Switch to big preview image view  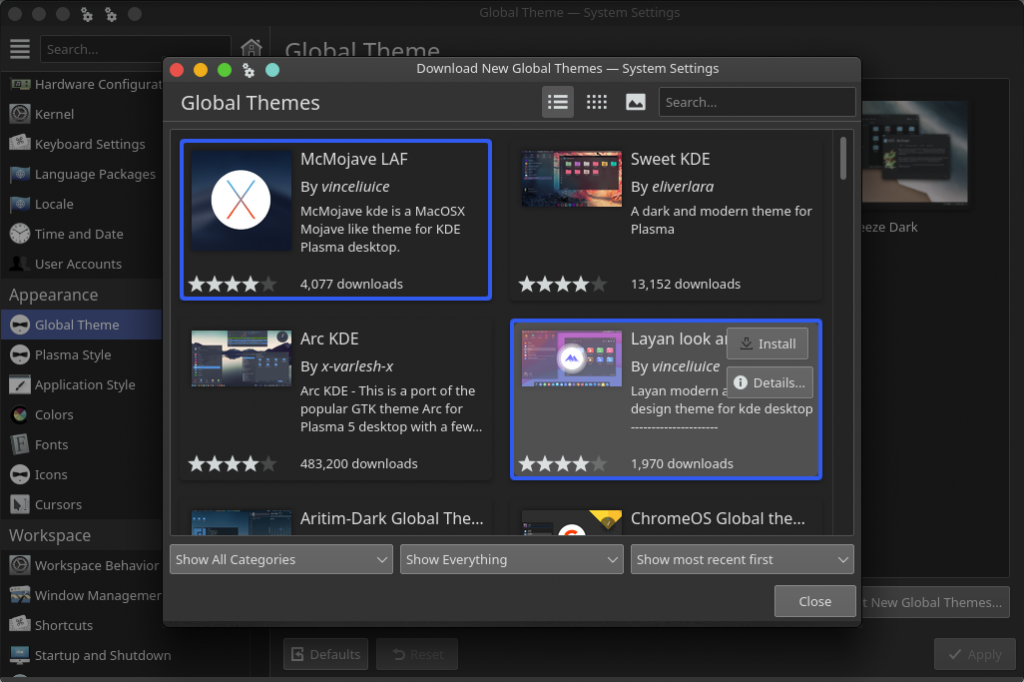[635, 101]
